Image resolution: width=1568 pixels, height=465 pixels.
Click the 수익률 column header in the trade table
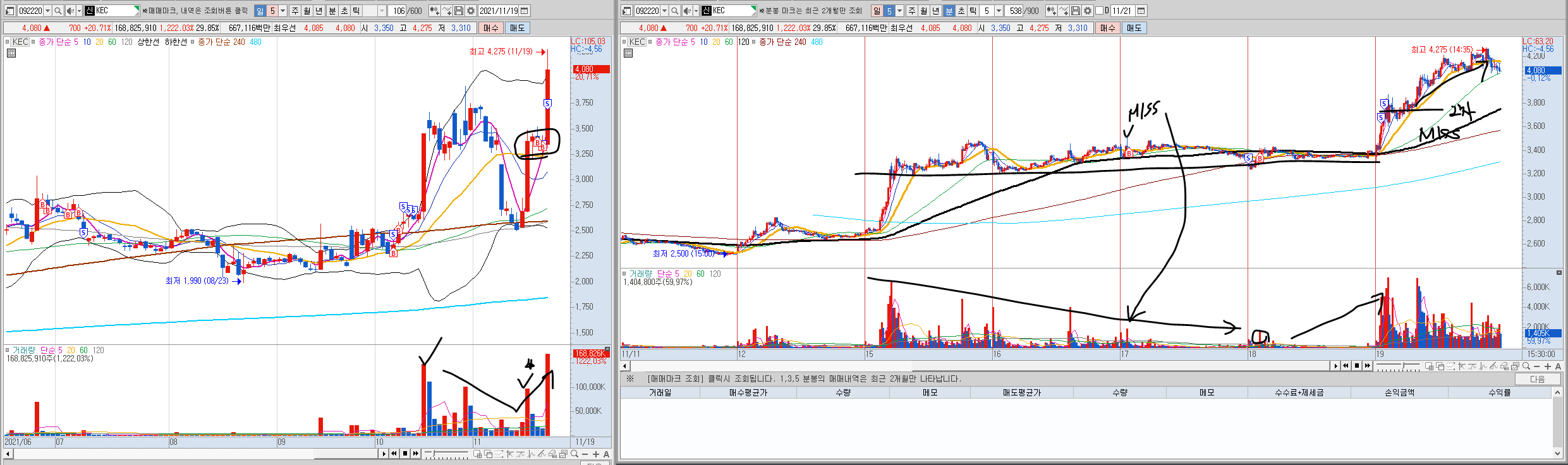(1499, 392)
